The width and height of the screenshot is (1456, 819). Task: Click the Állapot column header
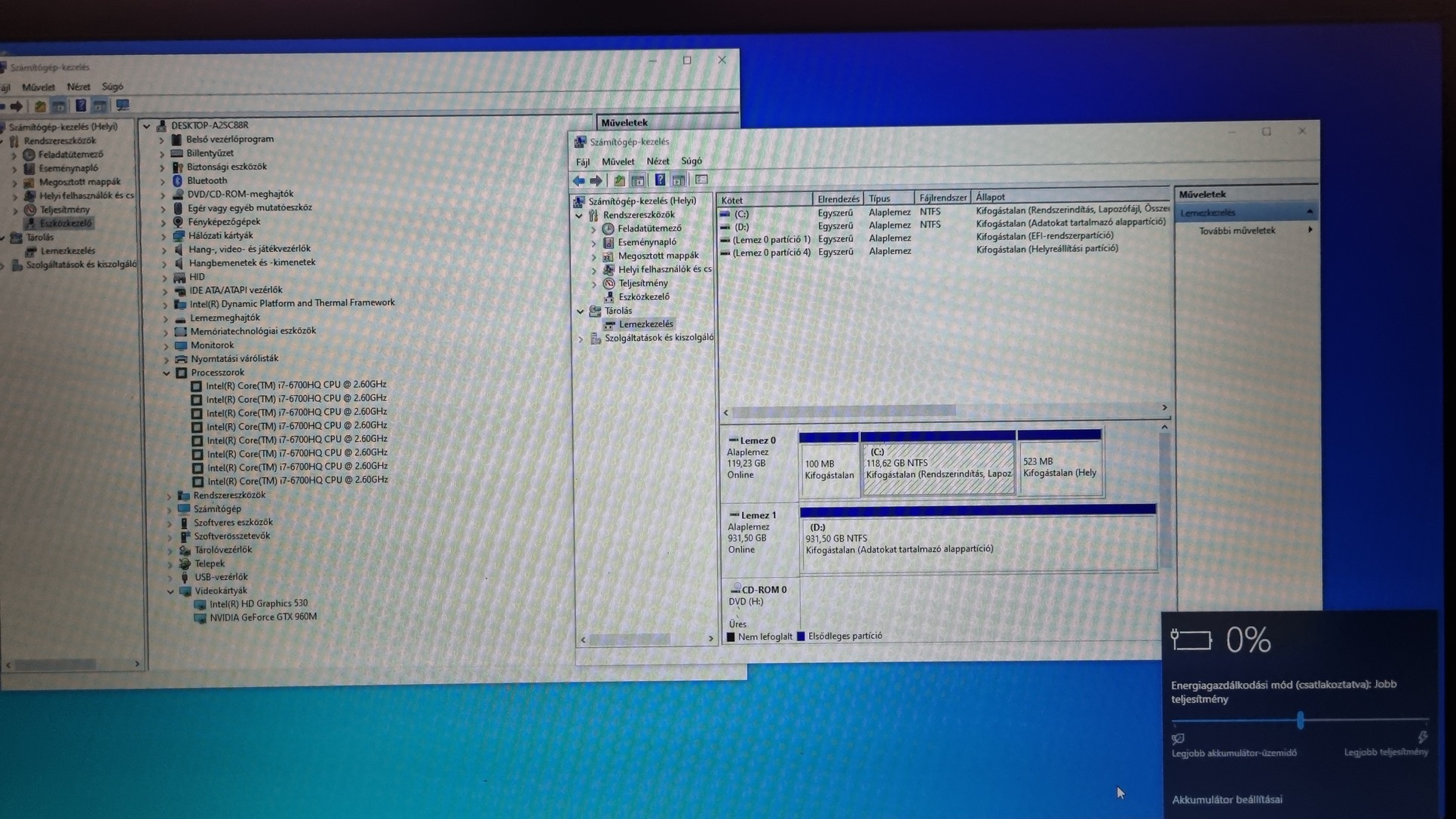tap(989, 197)
